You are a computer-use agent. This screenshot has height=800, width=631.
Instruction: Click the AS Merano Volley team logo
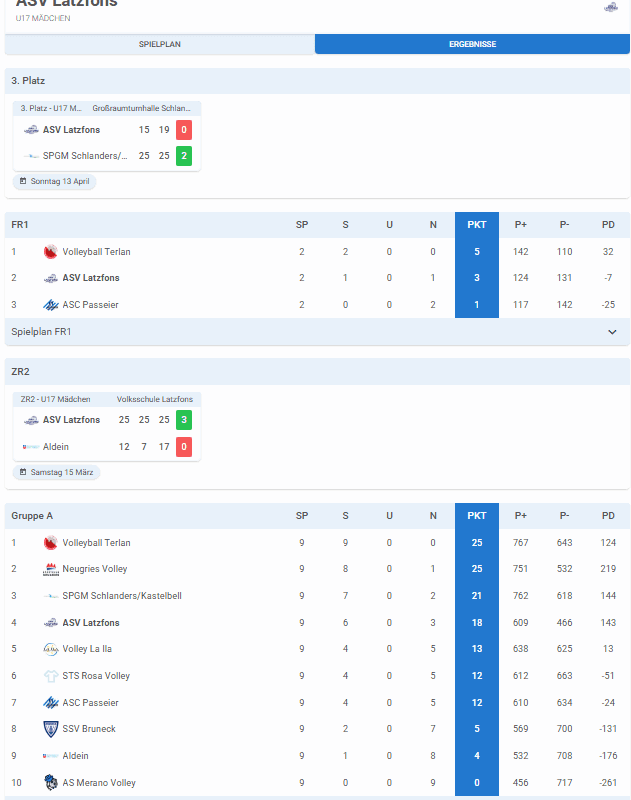[x=50, y=782]
